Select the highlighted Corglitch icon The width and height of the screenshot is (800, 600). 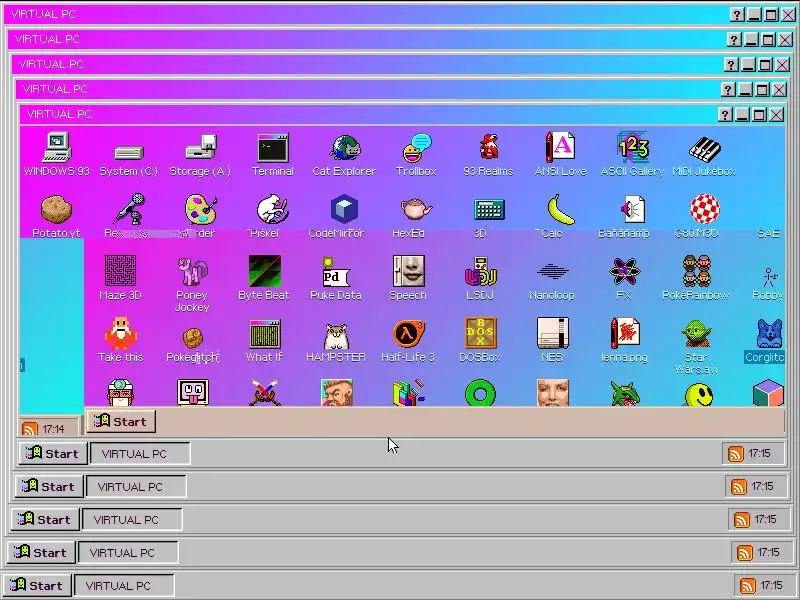coord(768,333)
